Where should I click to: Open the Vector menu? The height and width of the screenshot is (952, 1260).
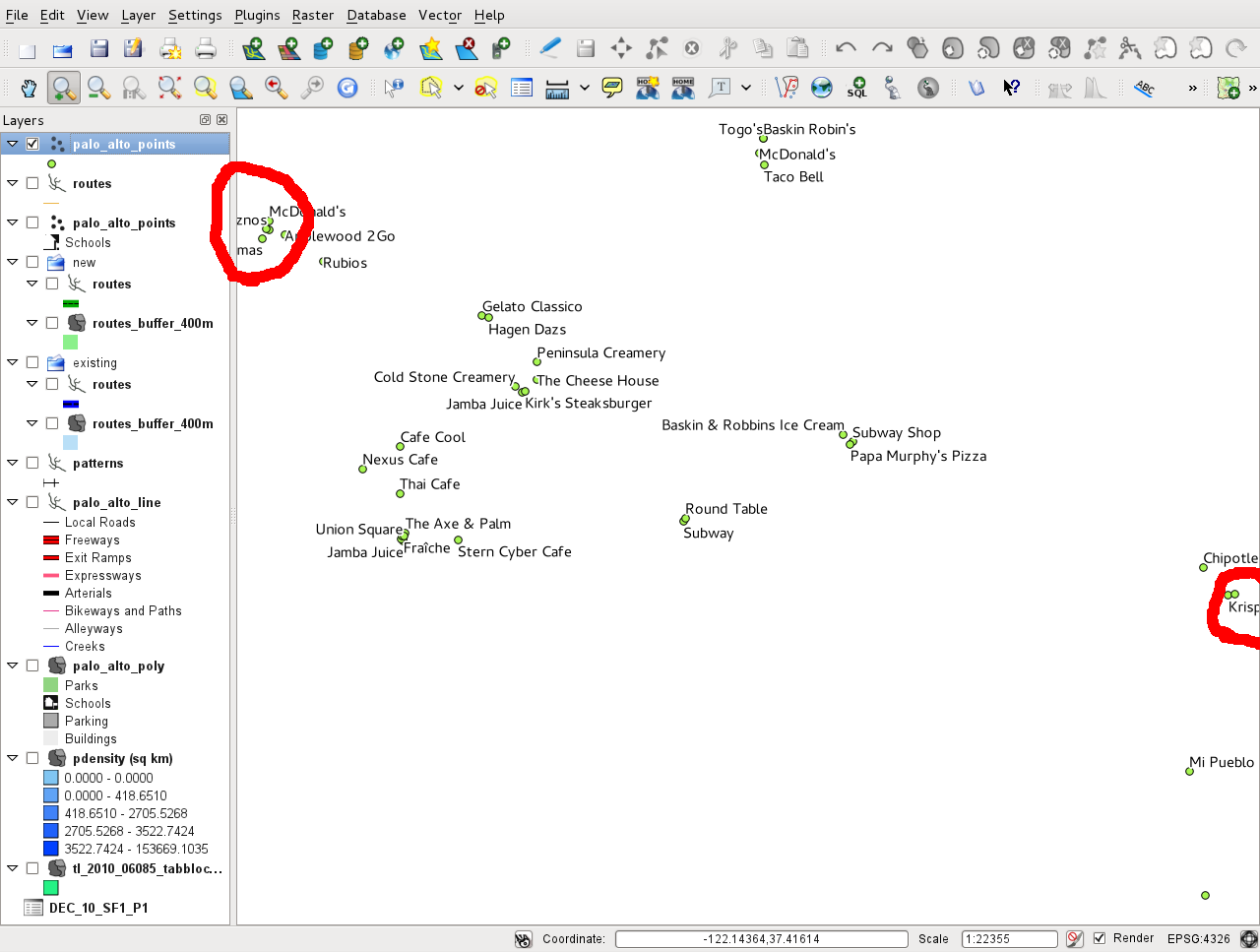440,15
